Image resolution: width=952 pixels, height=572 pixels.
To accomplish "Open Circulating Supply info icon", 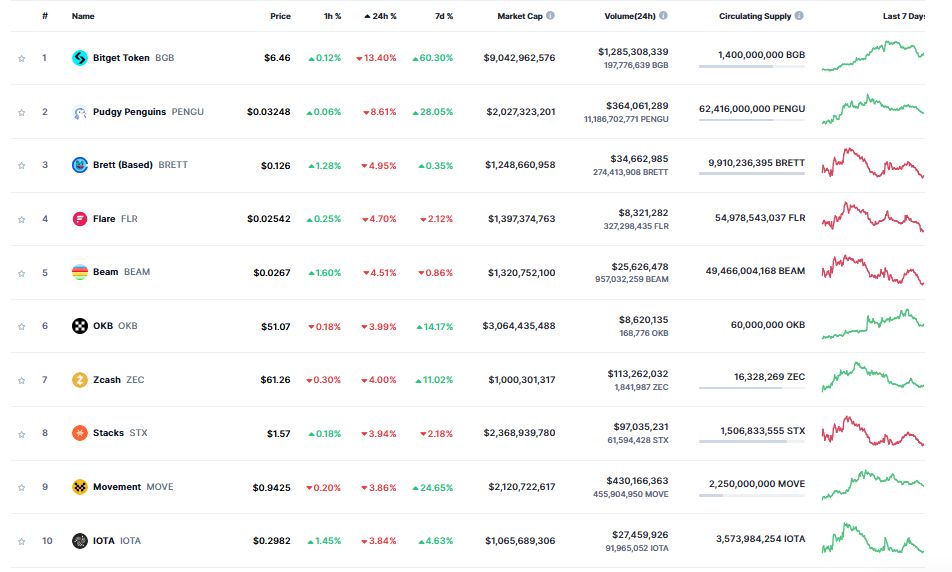I will click(x=799, y=16).
